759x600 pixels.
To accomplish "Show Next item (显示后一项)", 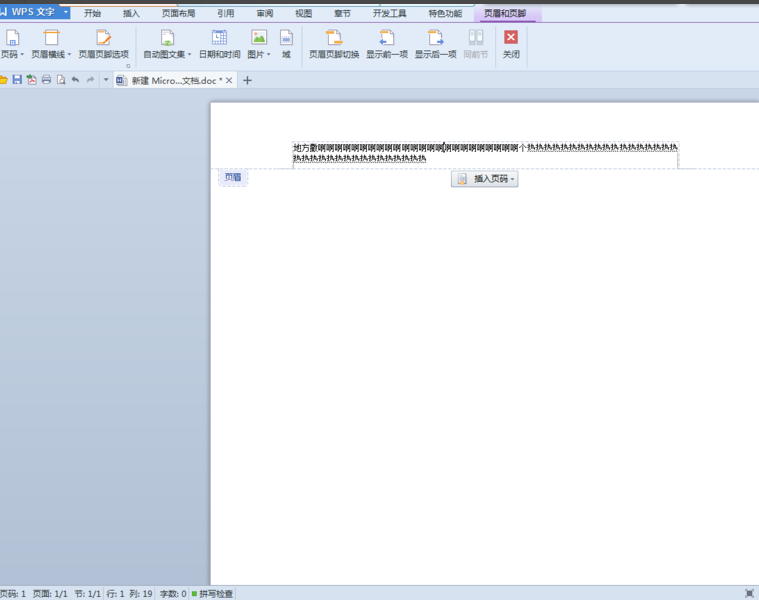I will (435, 45).
